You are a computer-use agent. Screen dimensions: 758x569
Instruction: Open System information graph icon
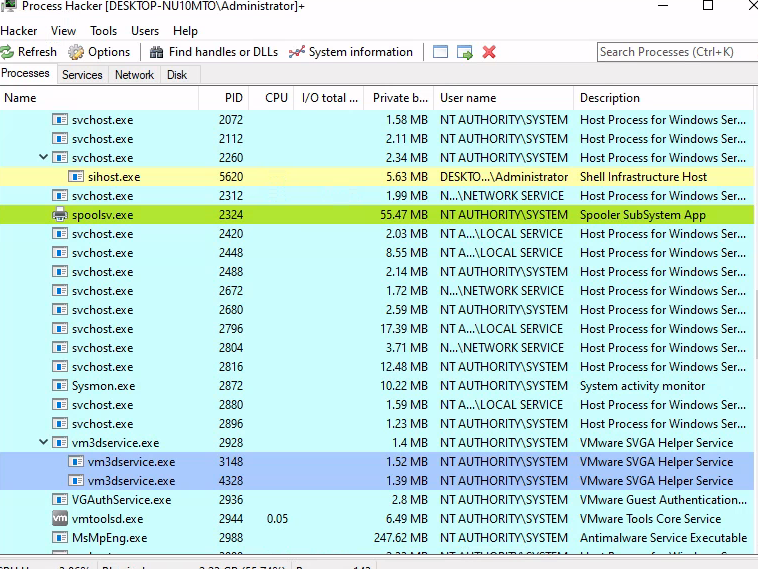click(x=296, y=52)
